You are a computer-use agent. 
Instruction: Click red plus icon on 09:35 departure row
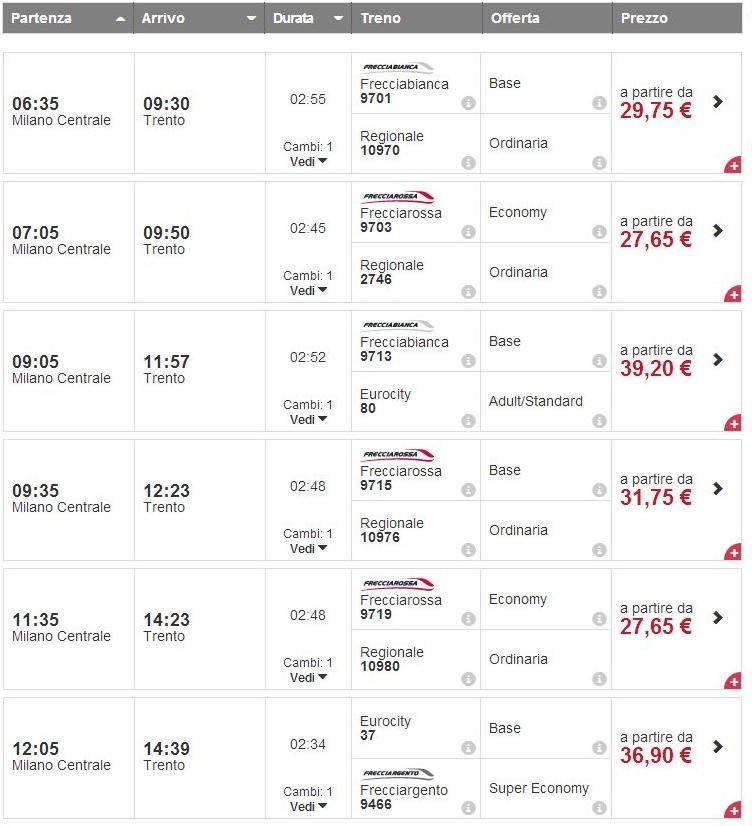pyautogui.click(x=733, y=553)
